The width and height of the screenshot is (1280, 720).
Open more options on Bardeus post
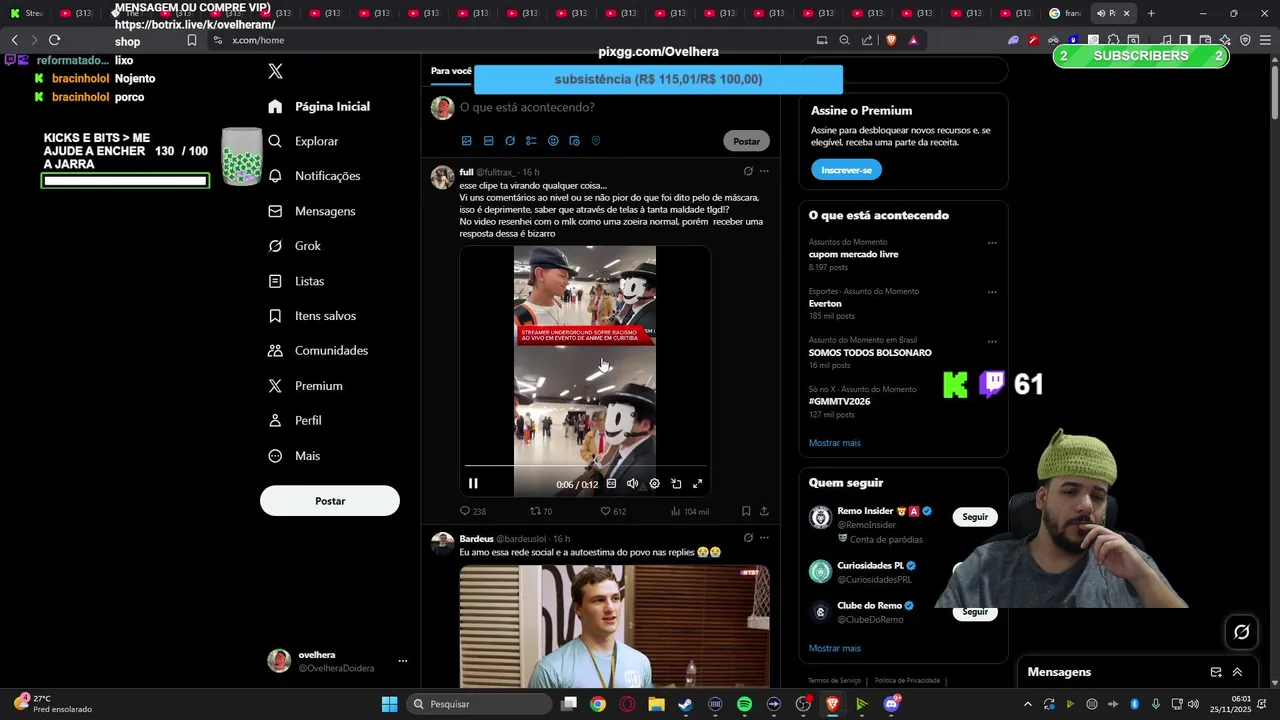pyautogui.click(x=764, y=538)
